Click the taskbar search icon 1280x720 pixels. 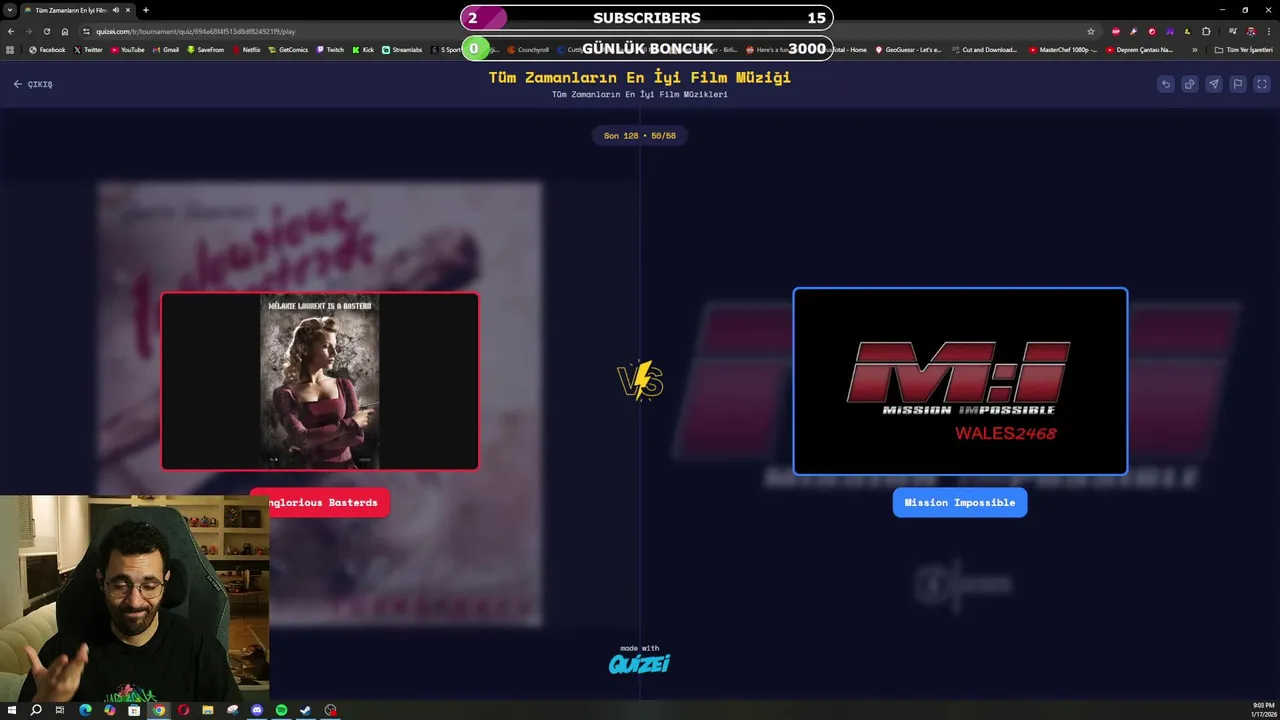36,710
